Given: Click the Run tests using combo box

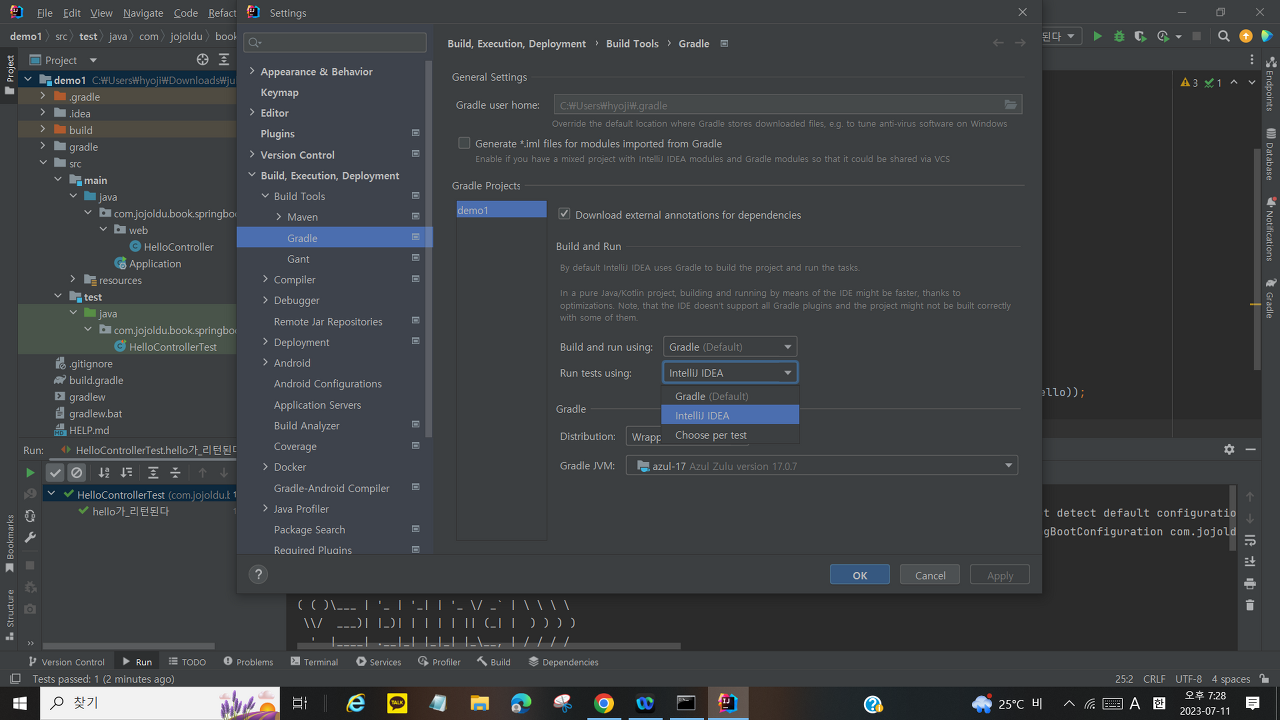Looking at the screenshot, I should pos(730,373).
